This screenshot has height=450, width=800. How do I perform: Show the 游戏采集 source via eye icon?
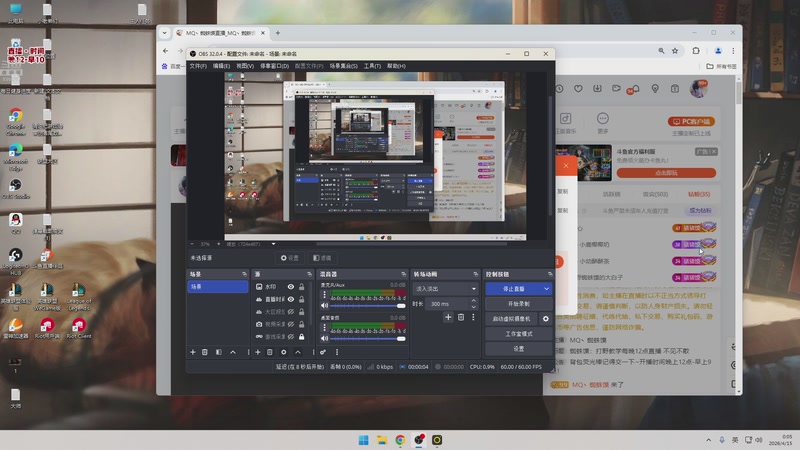(x=291, y=337)
